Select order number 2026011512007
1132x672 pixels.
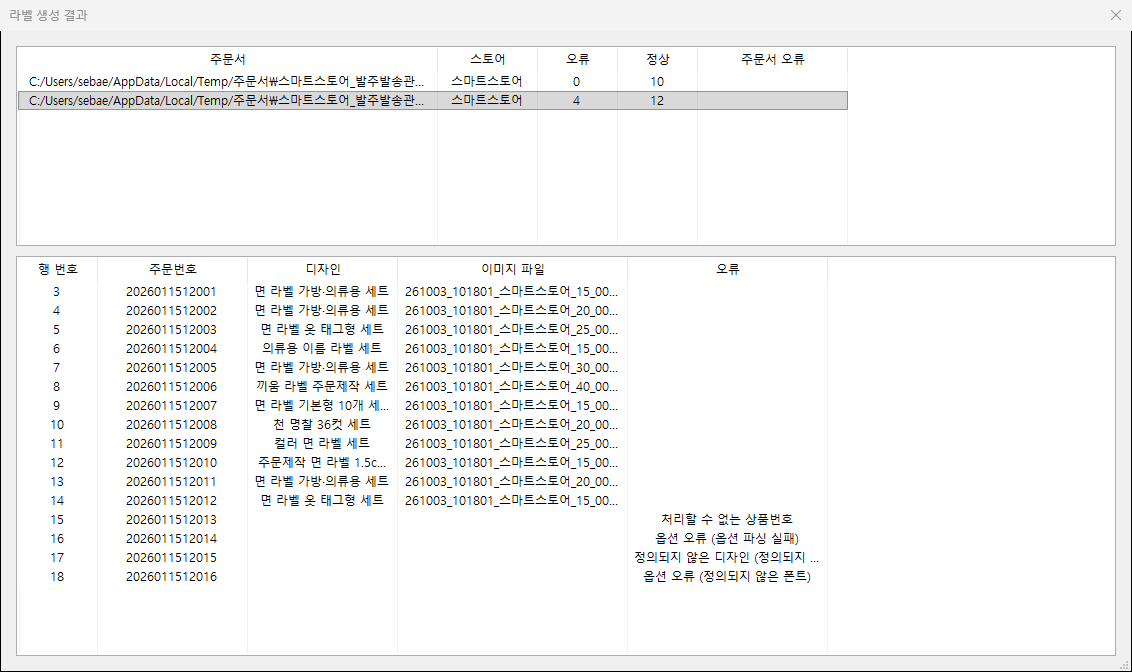(171, 406)
